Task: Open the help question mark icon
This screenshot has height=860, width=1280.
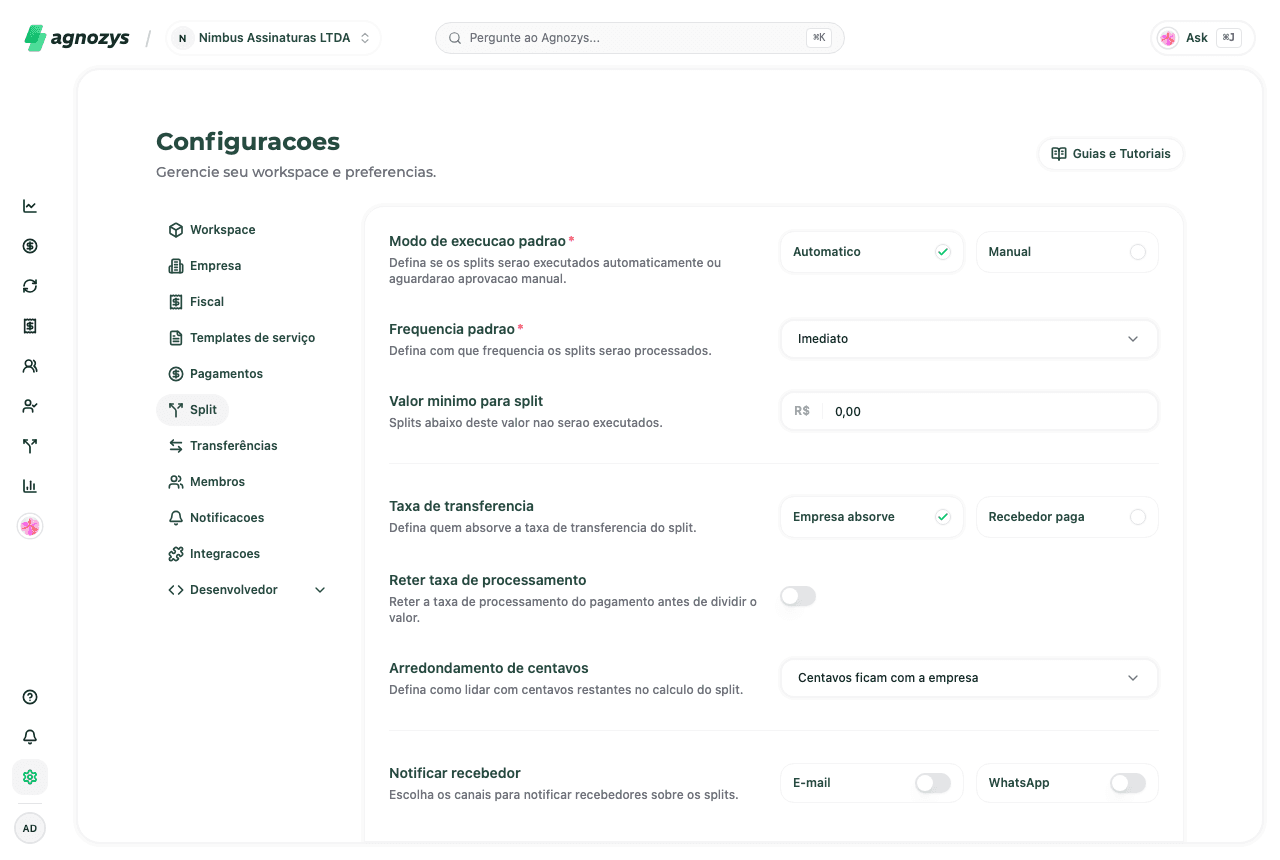Action: coord(30,697)
